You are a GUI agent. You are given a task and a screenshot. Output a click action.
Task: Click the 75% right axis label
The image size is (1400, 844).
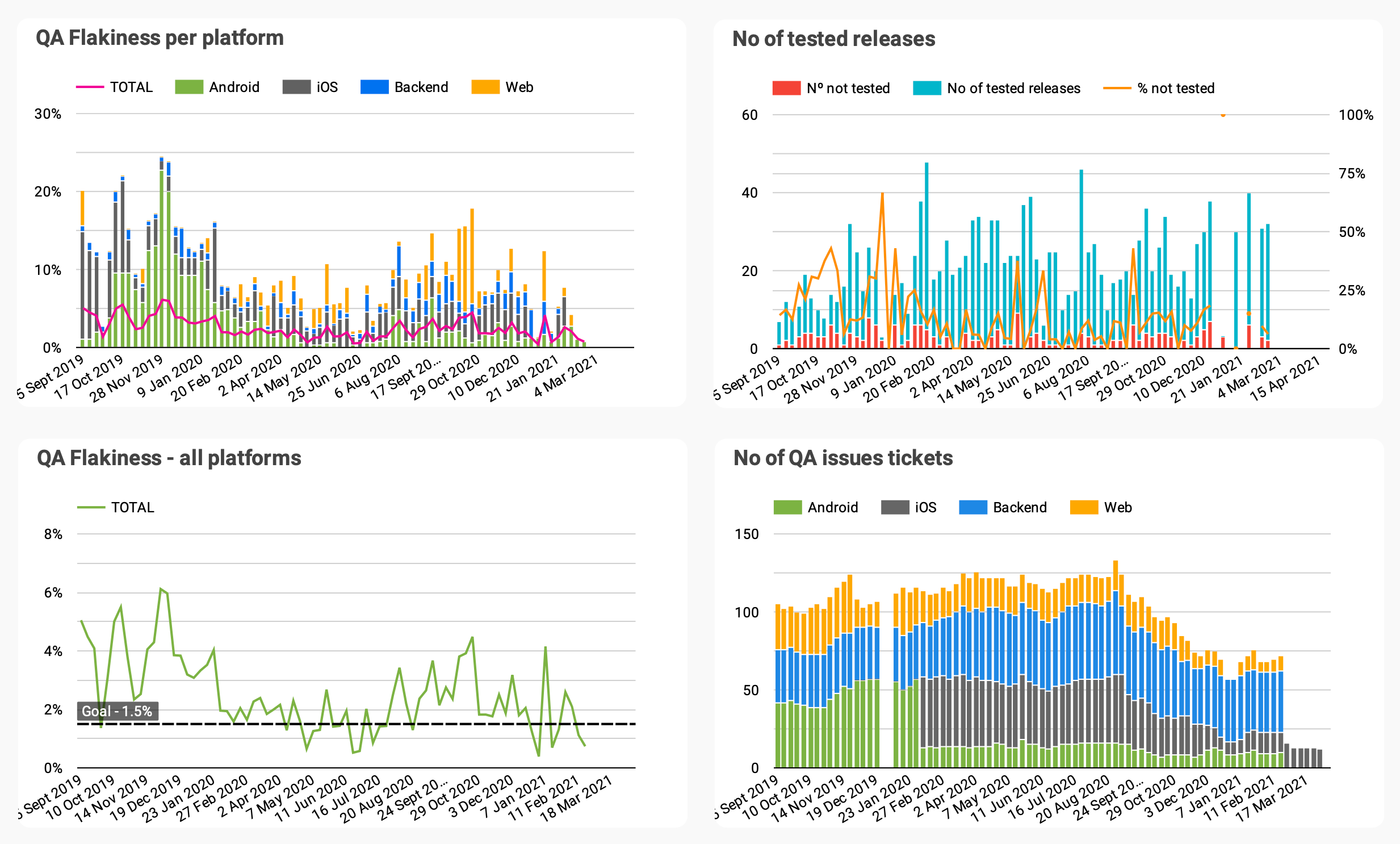coord(1352,173)
